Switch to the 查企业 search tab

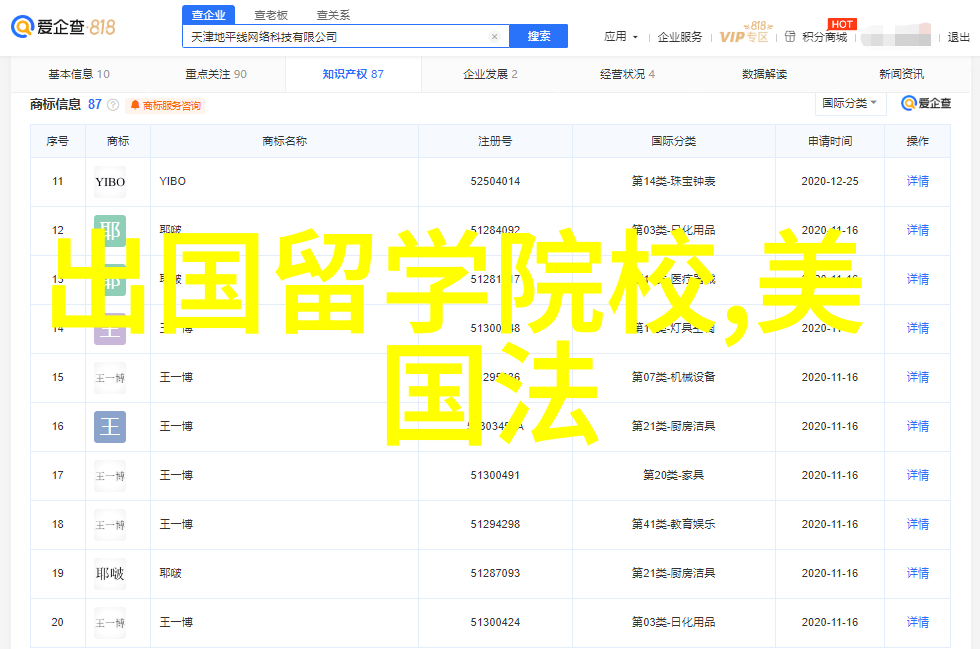[209, 14]
